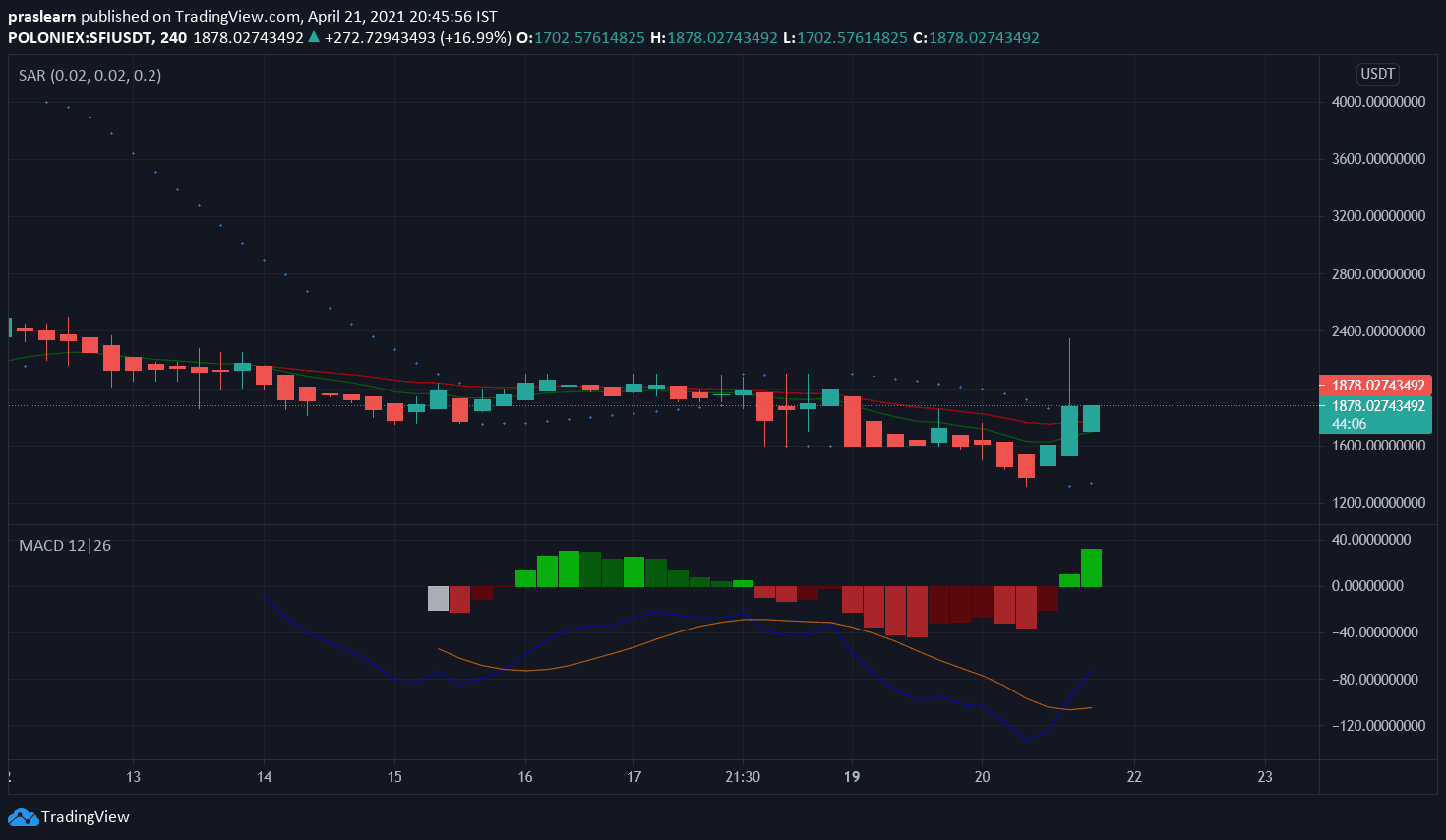Click the 4000.00000000 price axis label

coord(1378,102)
